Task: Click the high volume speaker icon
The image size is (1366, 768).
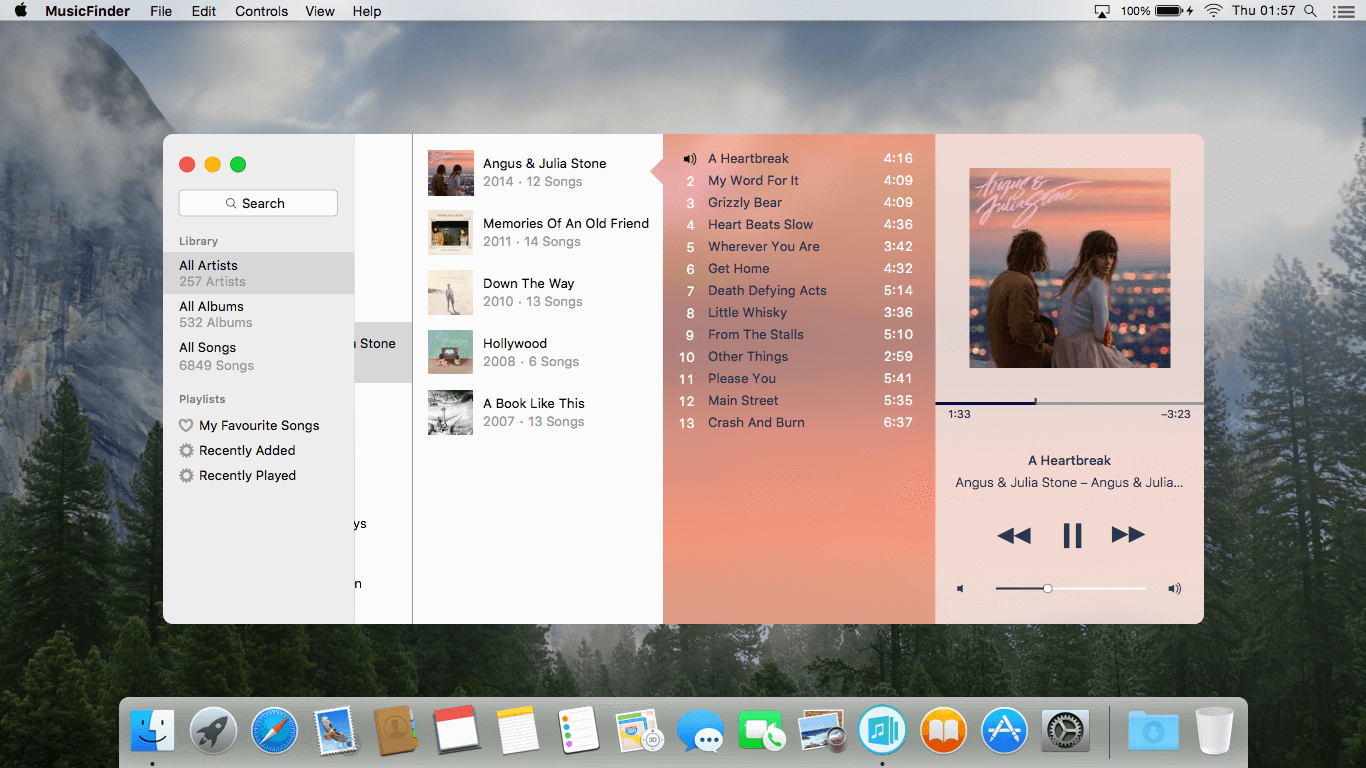Action: pyautogui.click(x=1174, y=589)
